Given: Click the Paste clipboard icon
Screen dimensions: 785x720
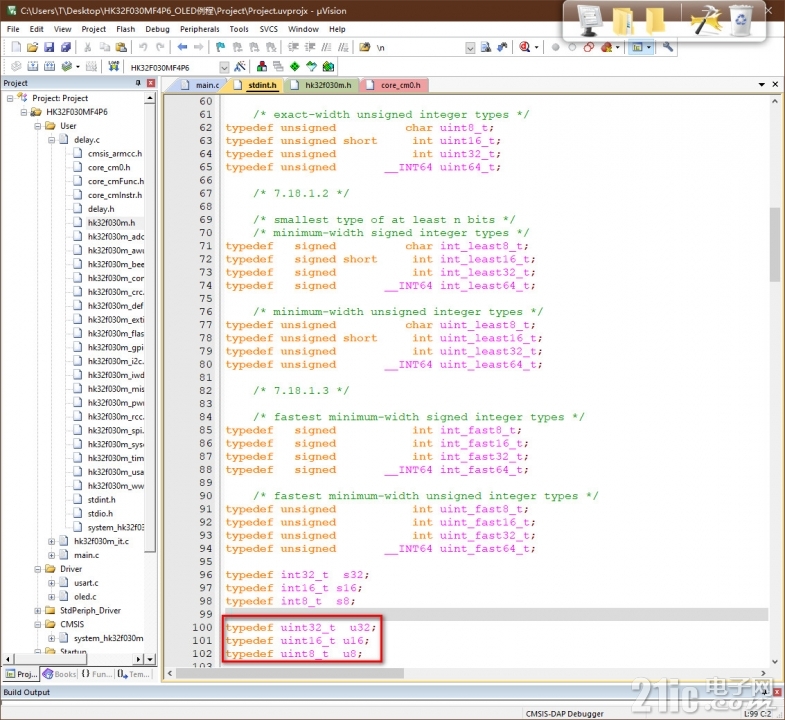Looking at the screenshot, I should pyautogui.click(x=121, y=47).
